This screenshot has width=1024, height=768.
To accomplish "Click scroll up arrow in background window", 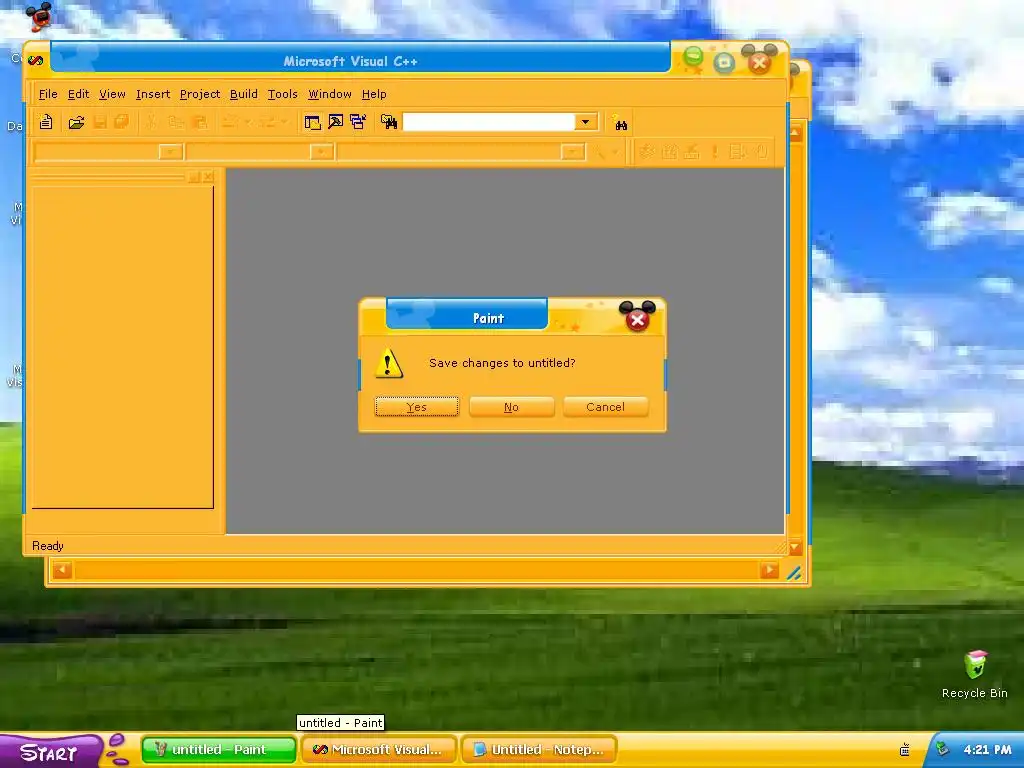I will (x=795, y=133).
